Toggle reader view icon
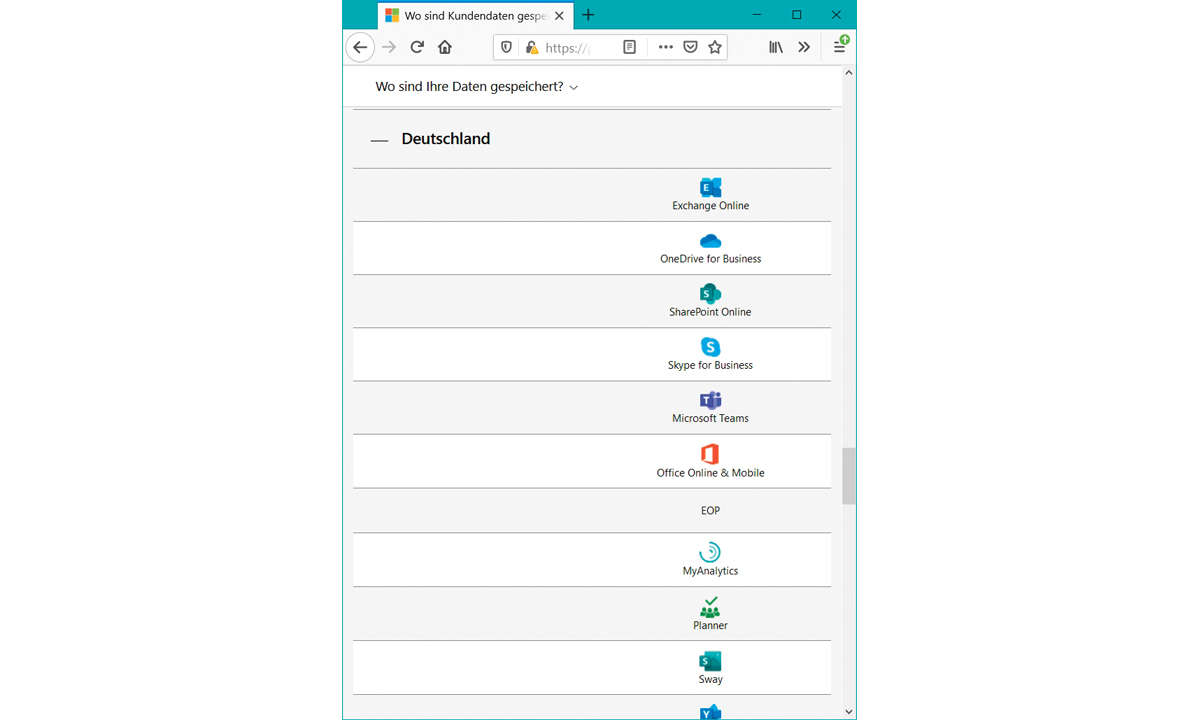The image size is (1200, 720). pos(629,47)
